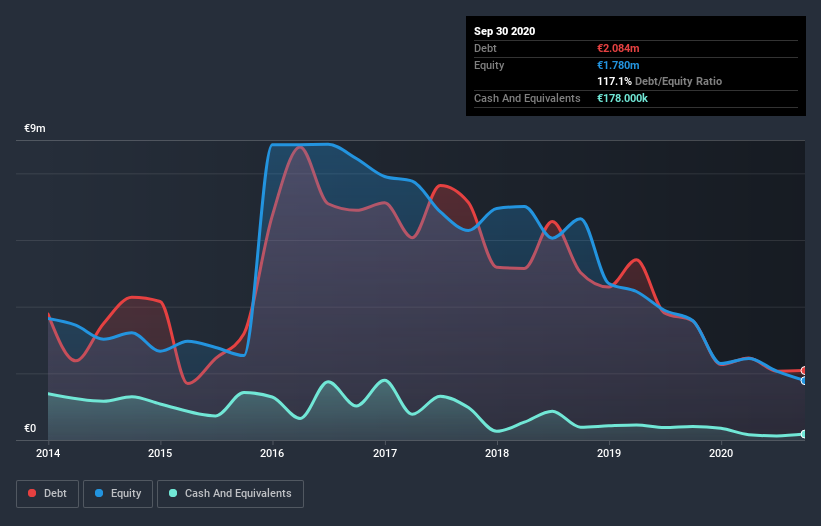Screen dimensions: 821x526
Task: Toggle the Debt series legend button
Action: pos(48,494)
